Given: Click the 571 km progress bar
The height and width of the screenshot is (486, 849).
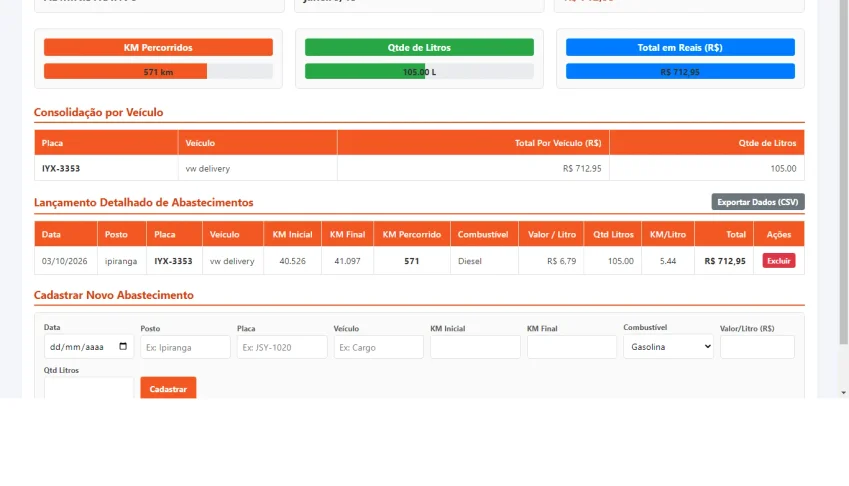Looking at the screenshot, I should (x=158, y=71).
